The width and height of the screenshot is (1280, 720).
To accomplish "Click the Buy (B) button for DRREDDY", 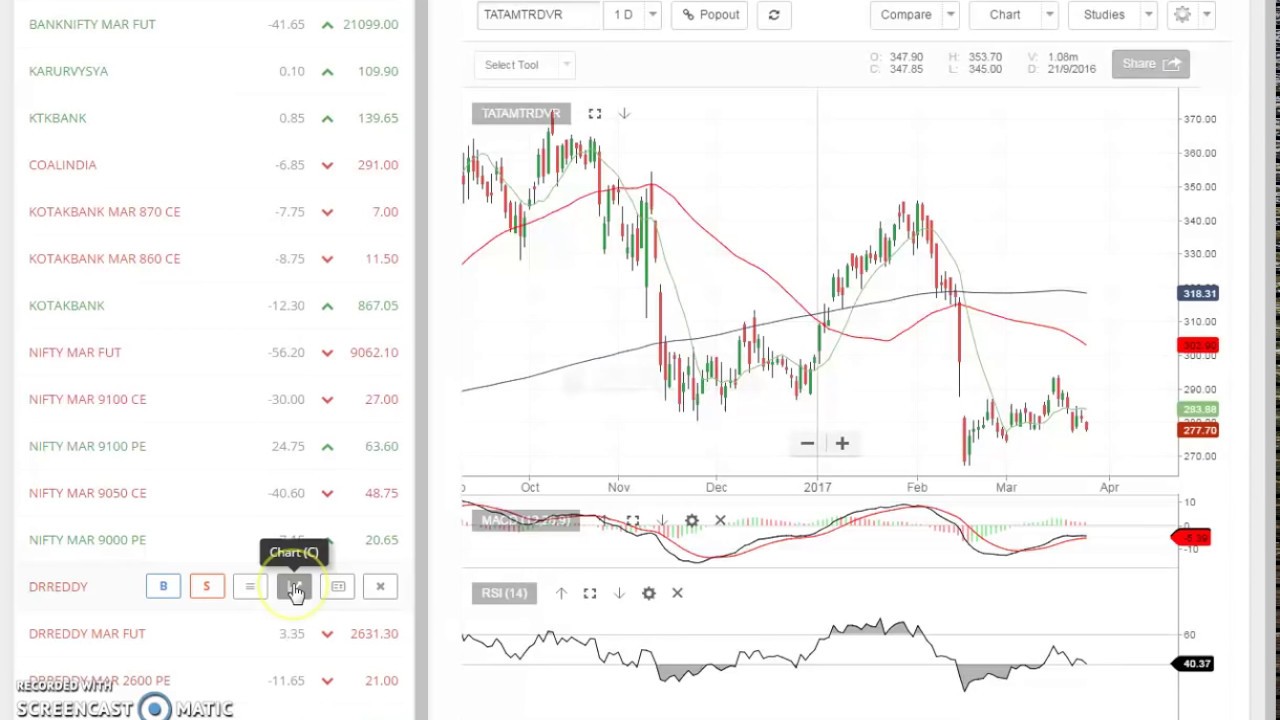I will [163, 587].
